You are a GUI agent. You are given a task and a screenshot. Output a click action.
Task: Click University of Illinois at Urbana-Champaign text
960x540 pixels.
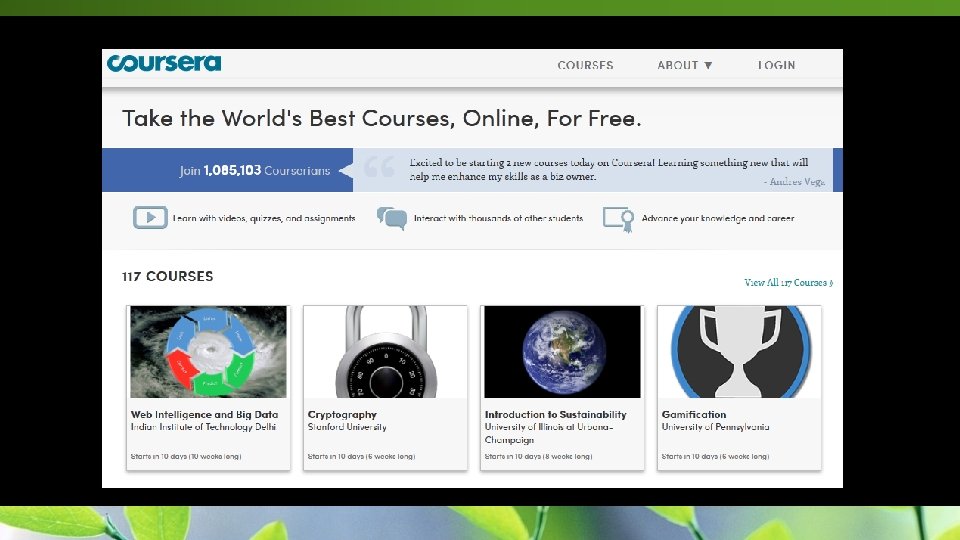tap(549, 433)
